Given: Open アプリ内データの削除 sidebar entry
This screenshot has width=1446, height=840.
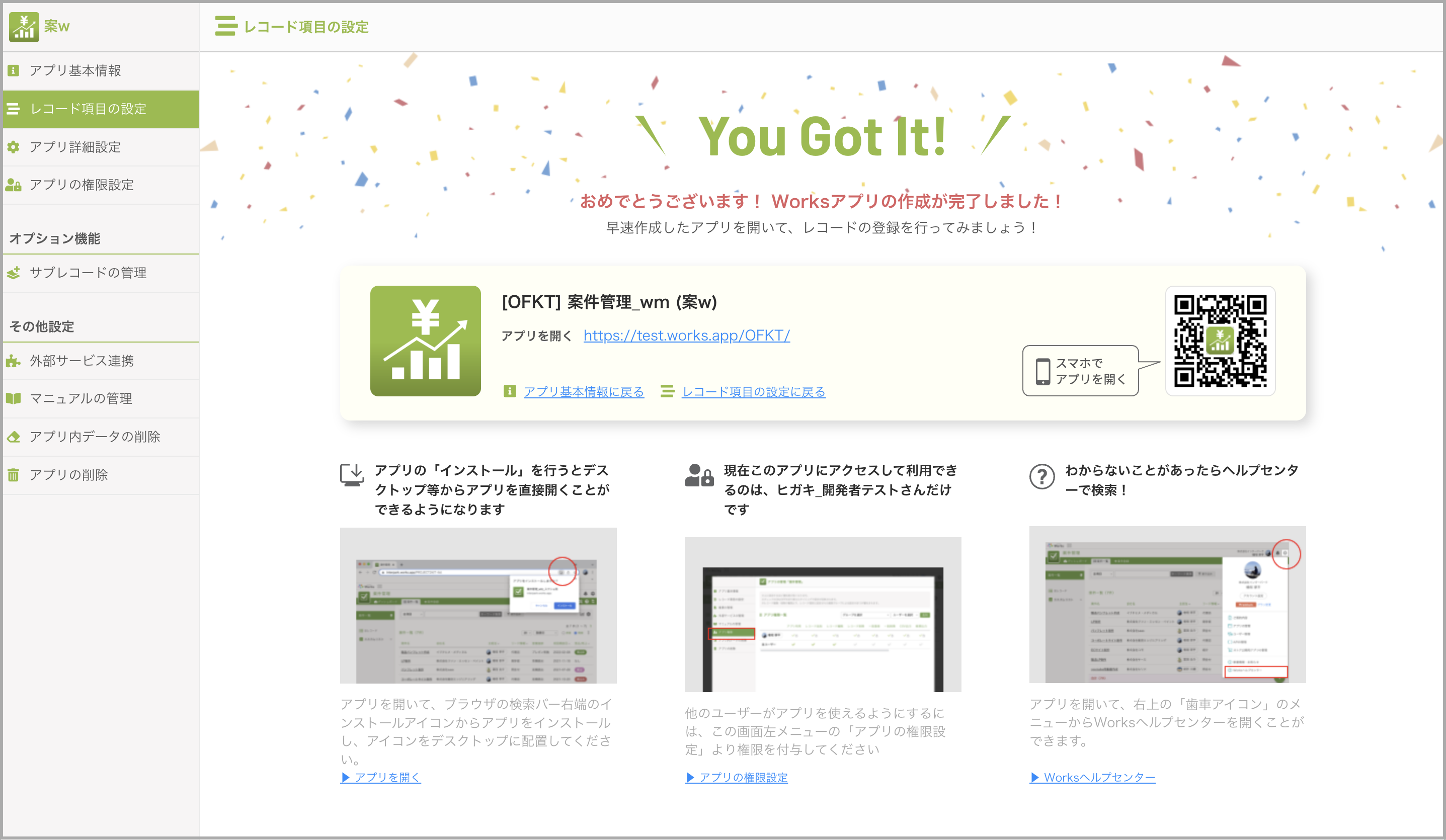Looking at the screenshot, I should pos(101,437).
